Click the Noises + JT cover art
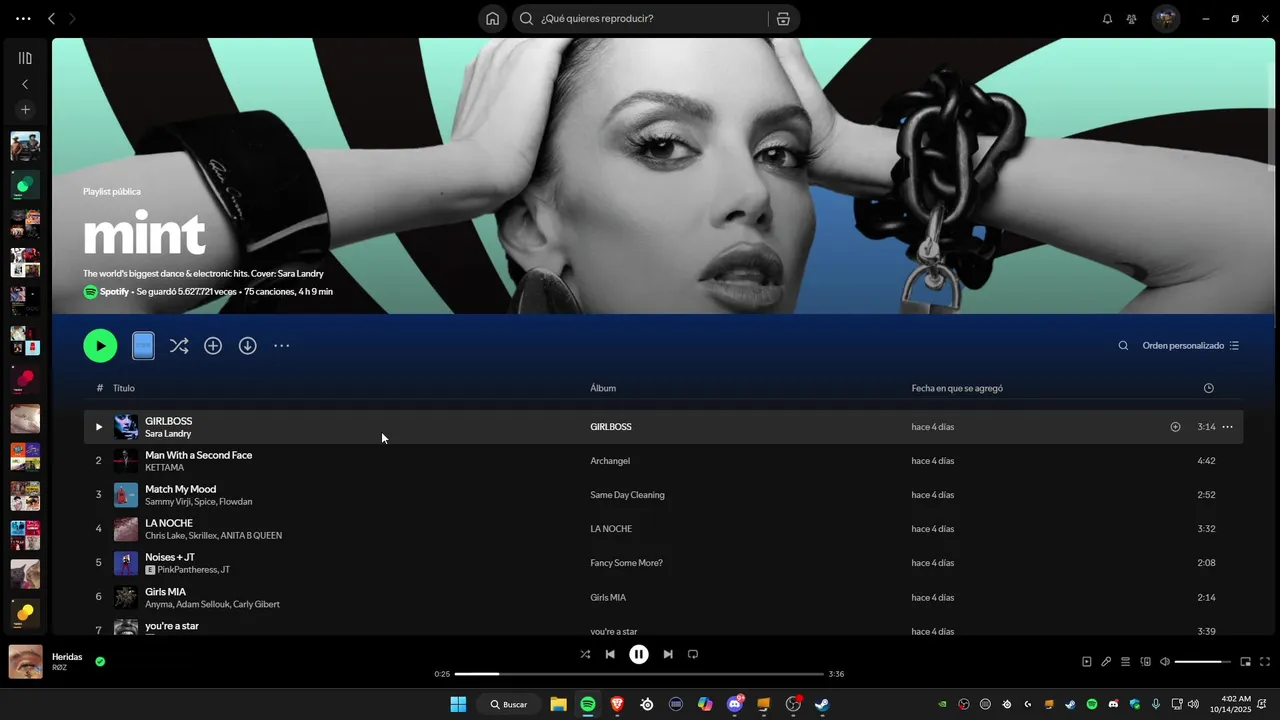Screen dimensions: 1280x720 click(x=126, y=563)
